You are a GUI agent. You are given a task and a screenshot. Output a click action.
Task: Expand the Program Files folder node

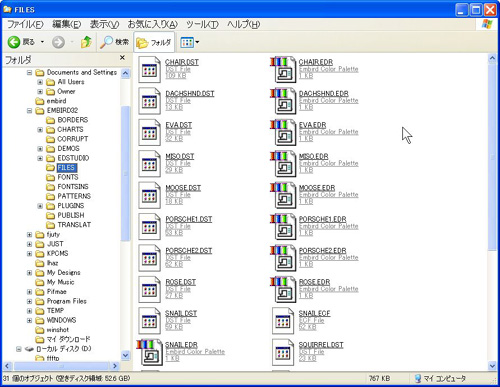[29, 301]
